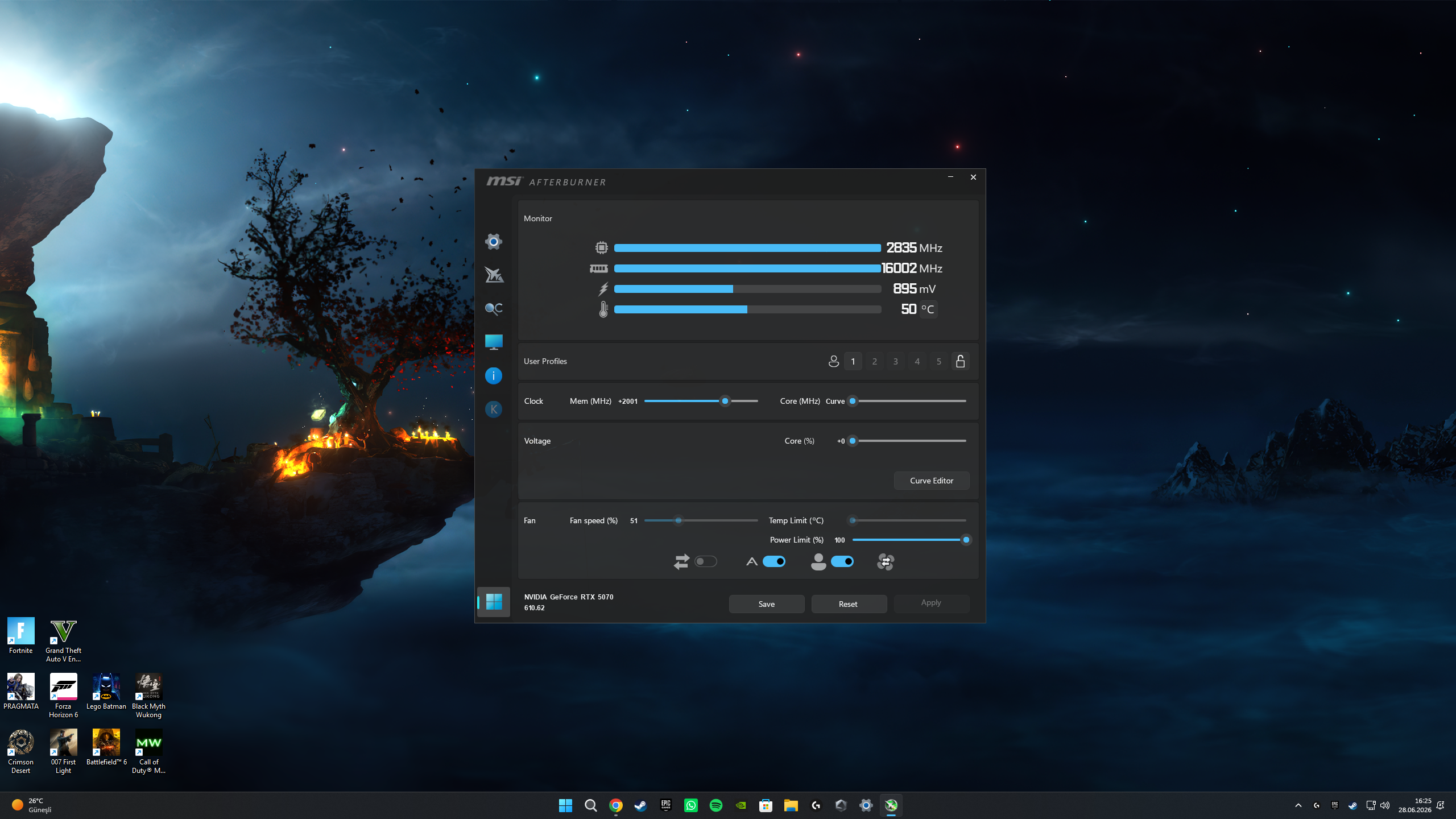
Task: Open Afterburner settings gear in sidebar
Action: pos(494,242)
